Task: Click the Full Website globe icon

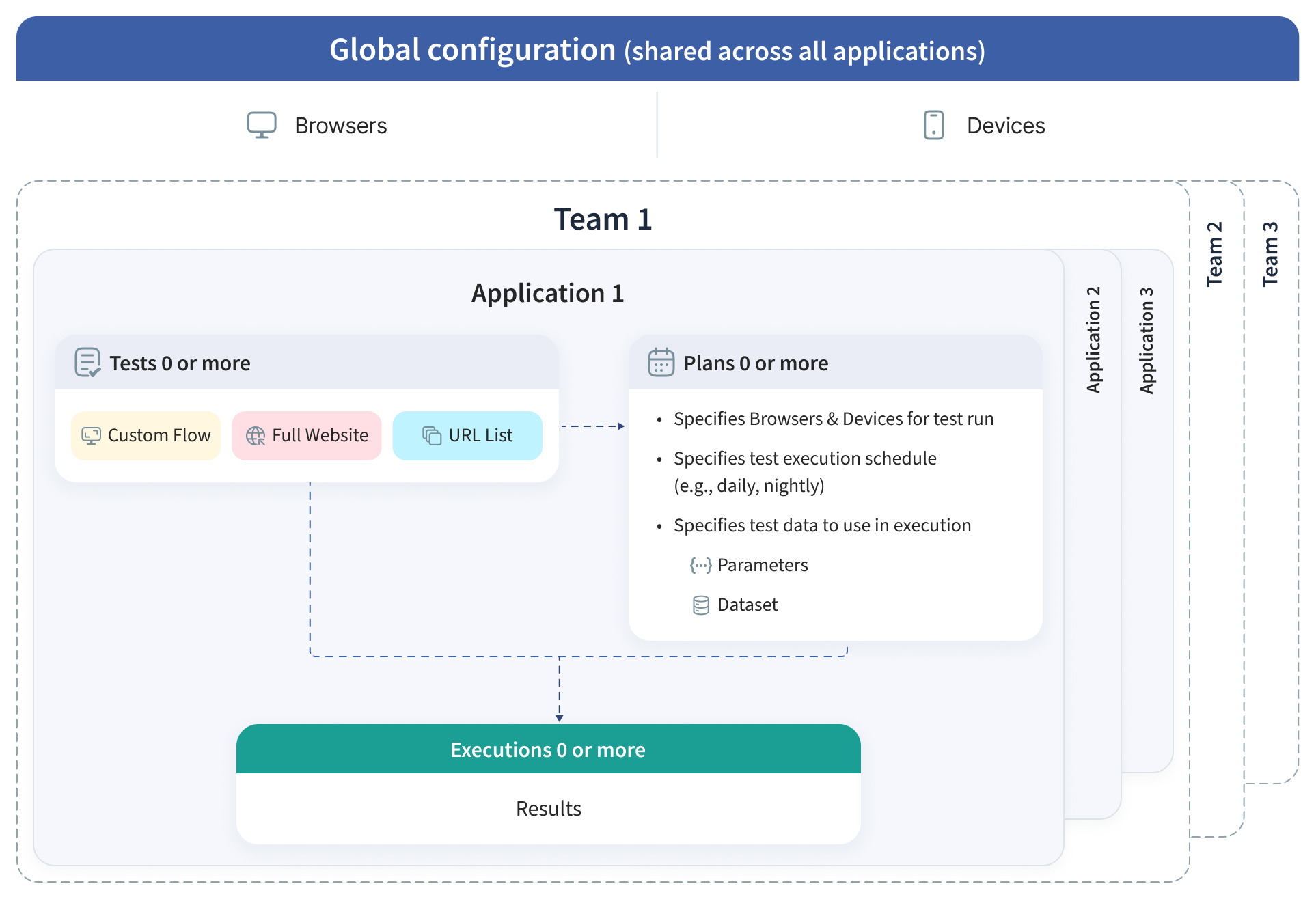Action: pyautogui.click(x=256, y=436)
